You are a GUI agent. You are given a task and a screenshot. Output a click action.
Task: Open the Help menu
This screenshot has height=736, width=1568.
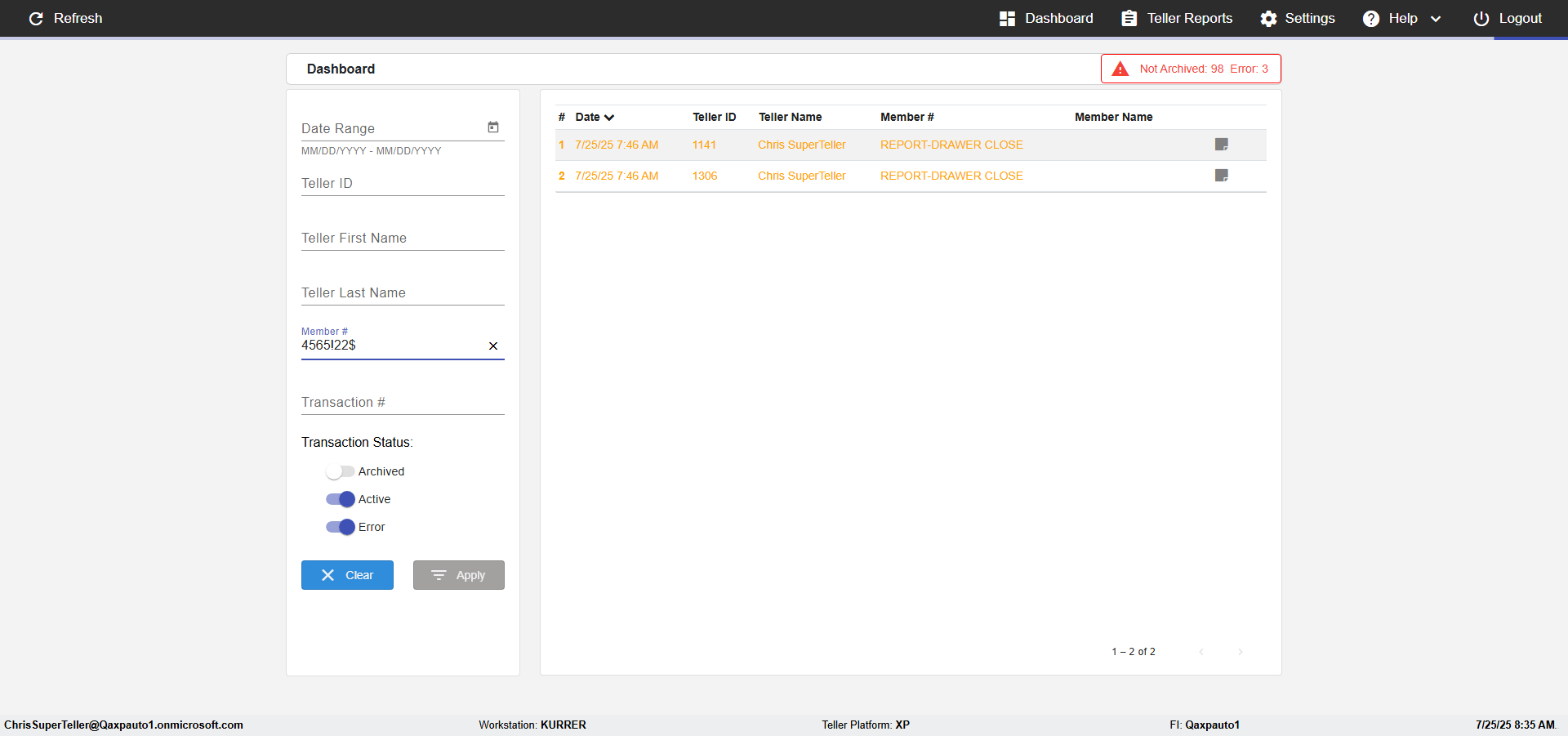(x=1401, y=18)
